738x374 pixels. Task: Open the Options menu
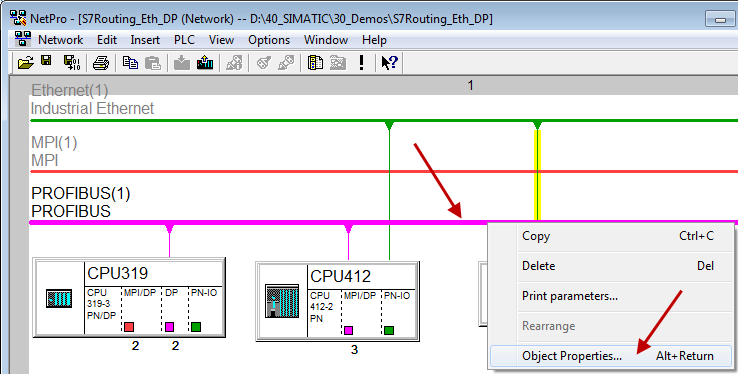coord(269,40)
